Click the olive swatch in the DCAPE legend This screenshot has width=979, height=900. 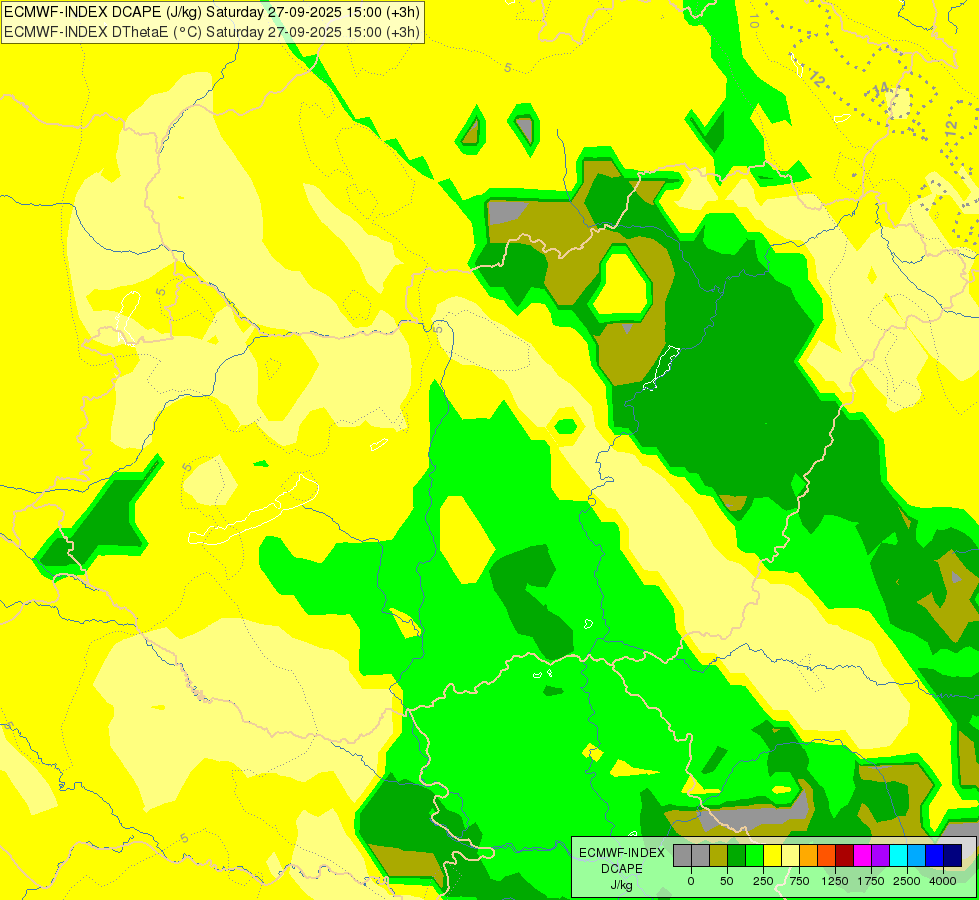pyautogui.click(x=718, y=855)
